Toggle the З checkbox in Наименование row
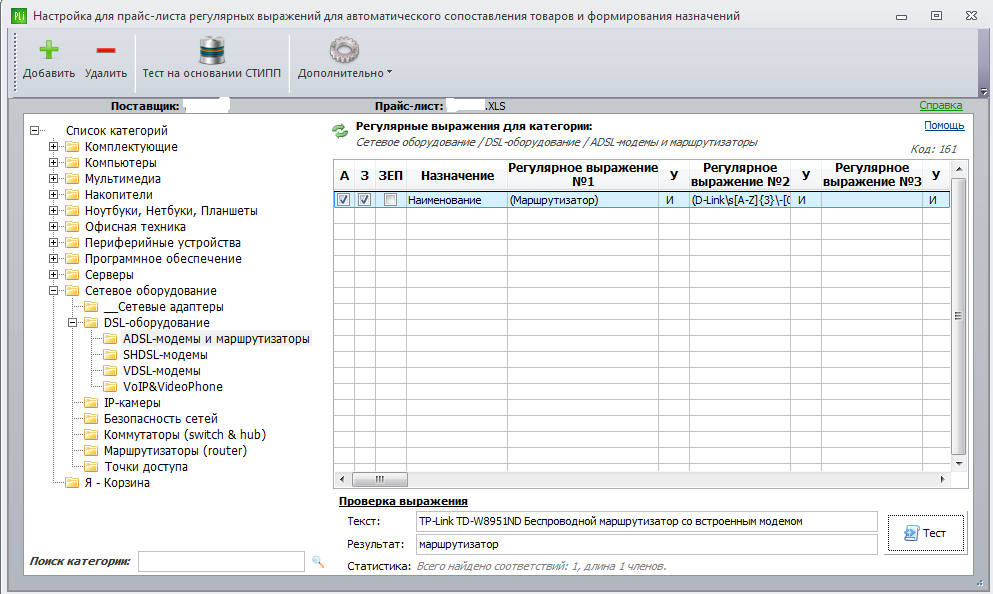This screenshot has height=594, width=993. 364,200
